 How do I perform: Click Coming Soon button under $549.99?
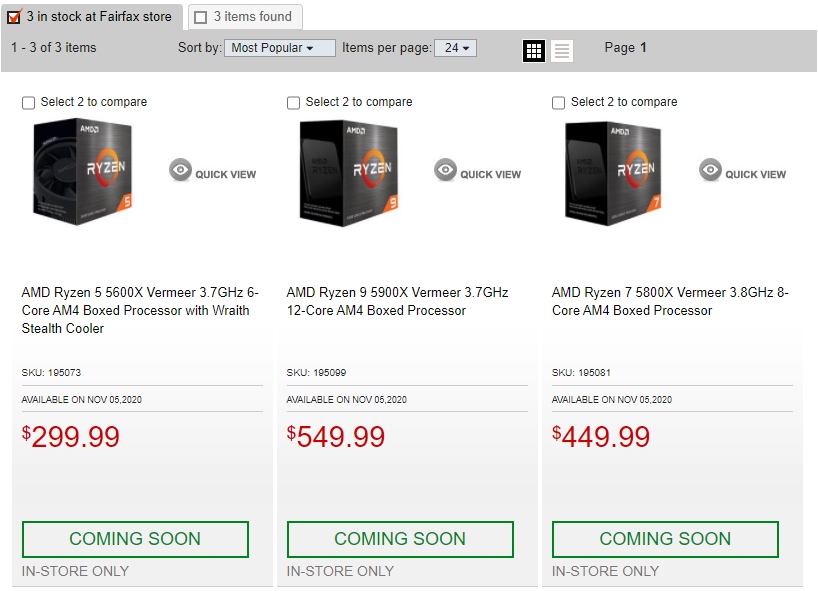(400, 539)
